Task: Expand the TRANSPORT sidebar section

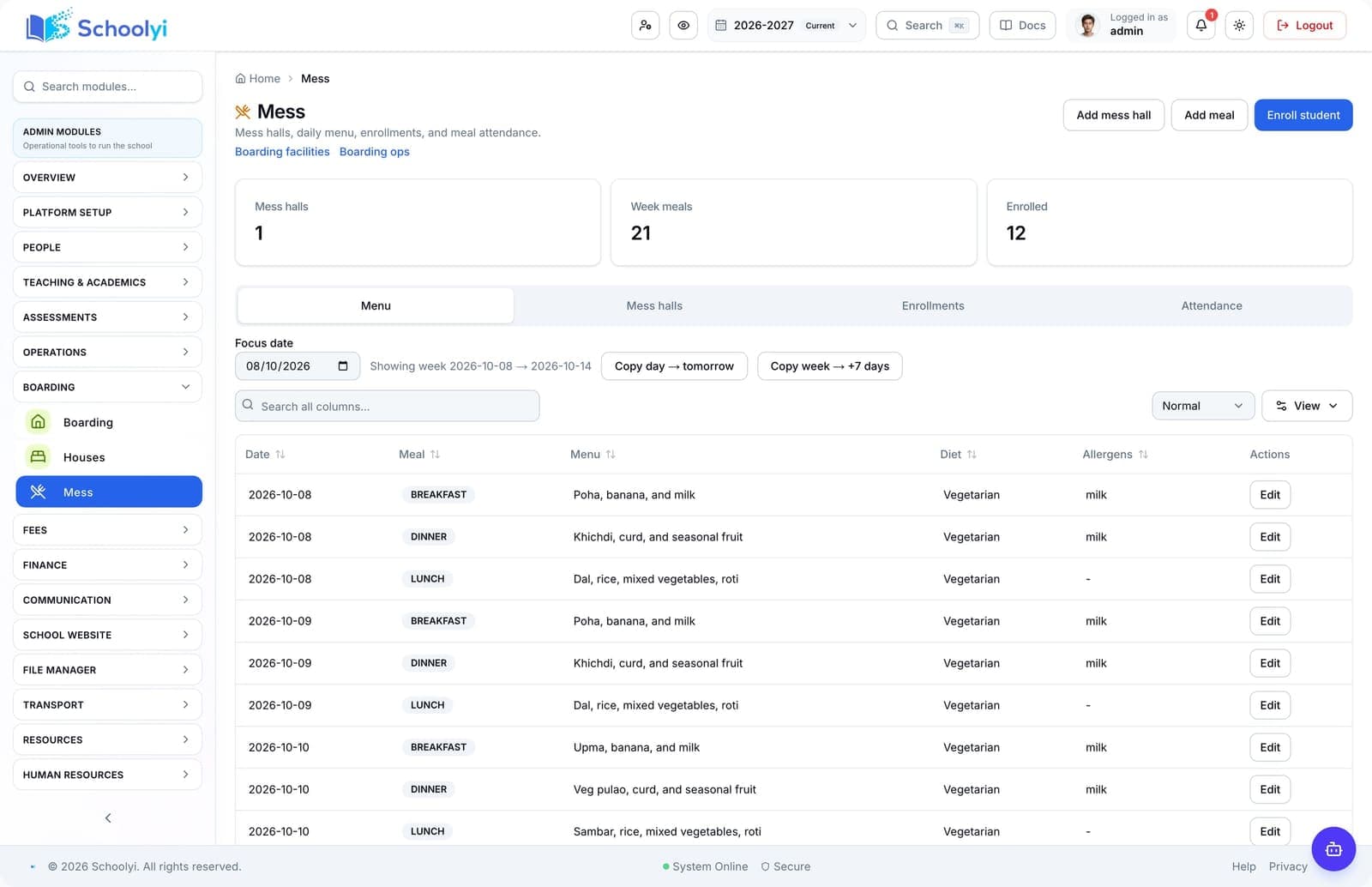Action: point(107,704)
